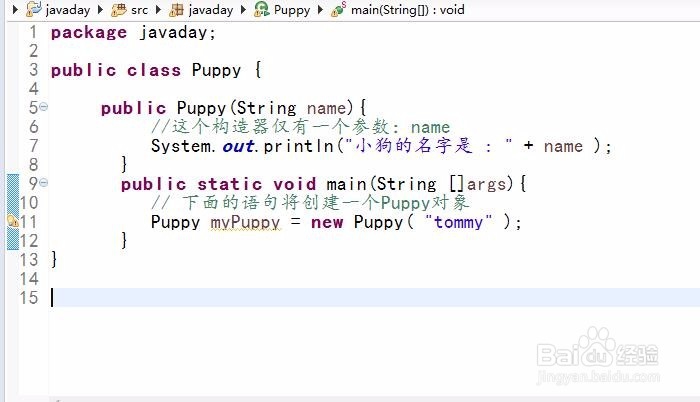Expand the breadcrumb arrow before javaday package

(x=158, y=9)
